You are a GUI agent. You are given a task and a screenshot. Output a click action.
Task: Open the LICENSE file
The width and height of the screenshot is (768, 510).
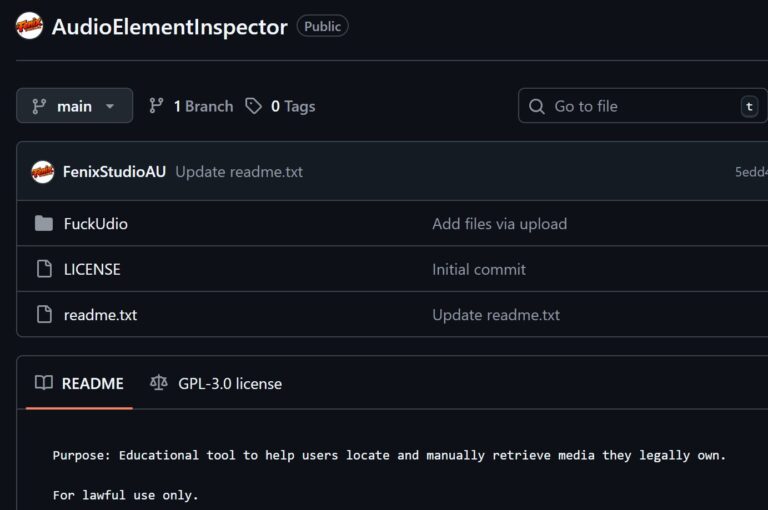[x=92, y=269]
